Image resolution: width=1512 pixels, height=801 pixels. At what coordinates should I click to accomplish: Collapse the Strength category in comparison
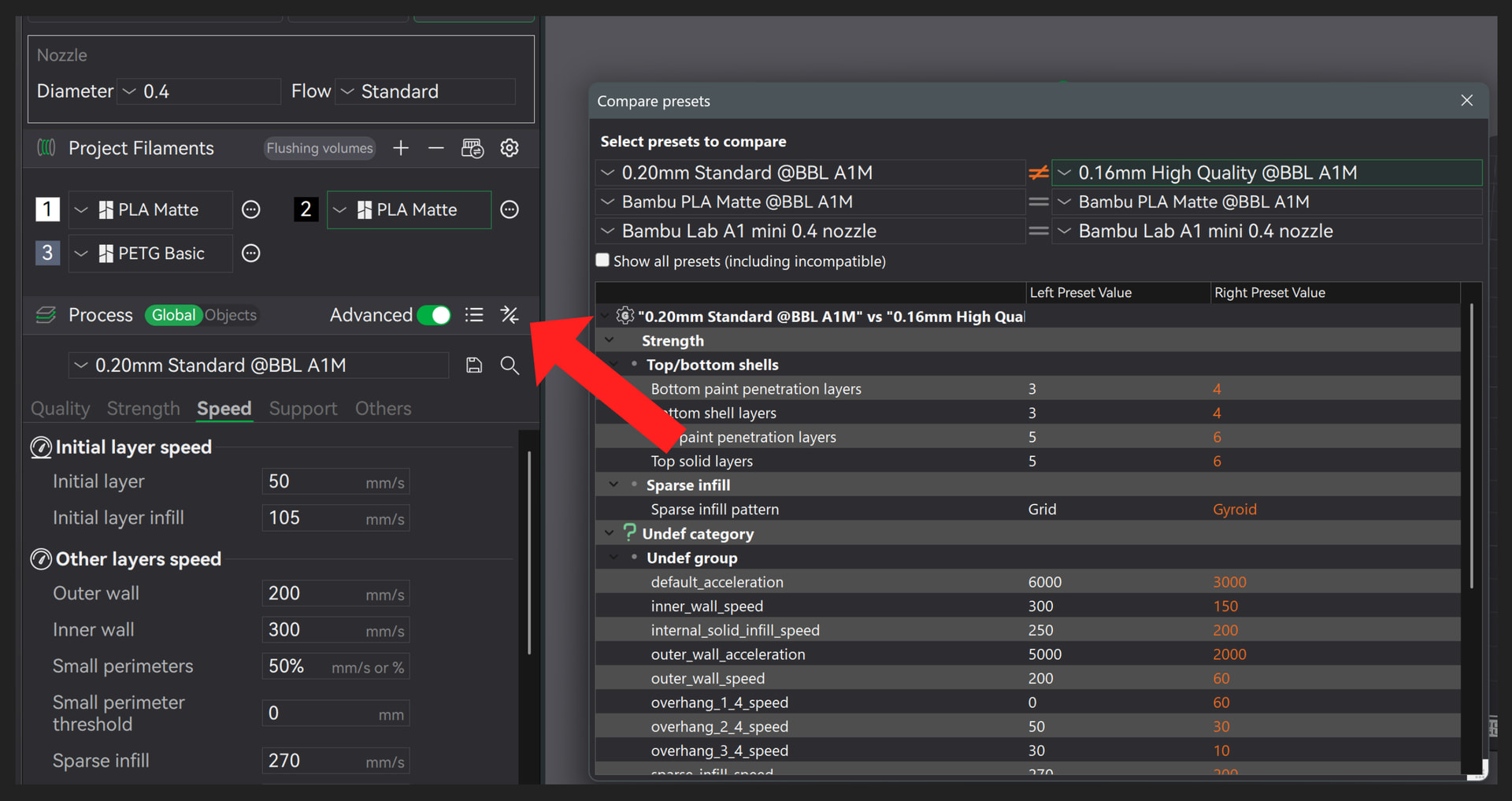(609, 340)
